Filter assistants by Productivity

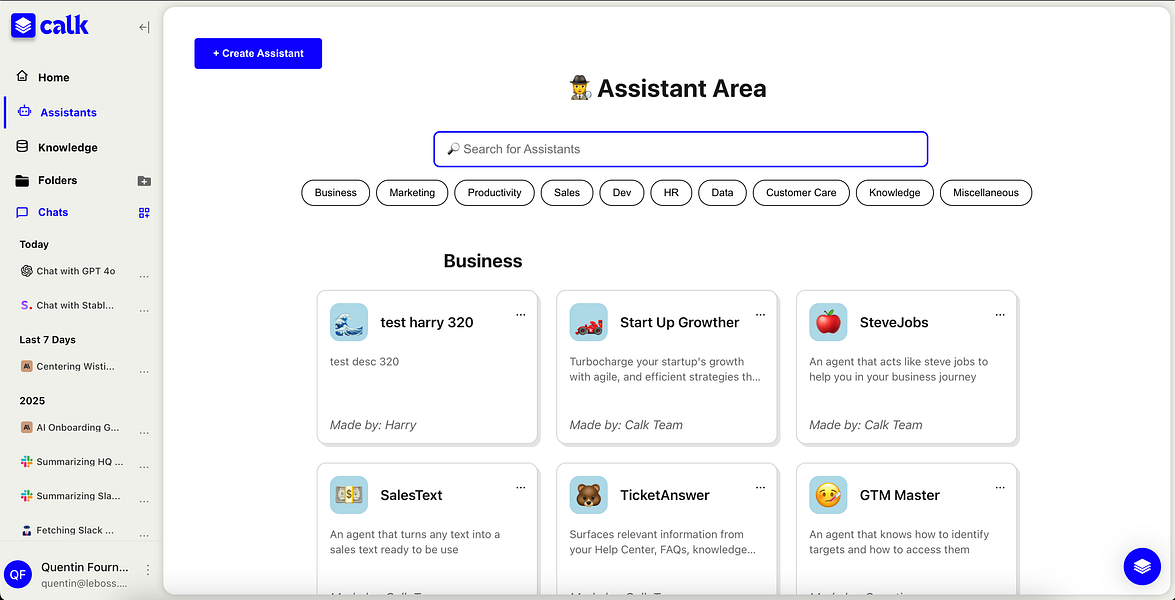[495, 193]
